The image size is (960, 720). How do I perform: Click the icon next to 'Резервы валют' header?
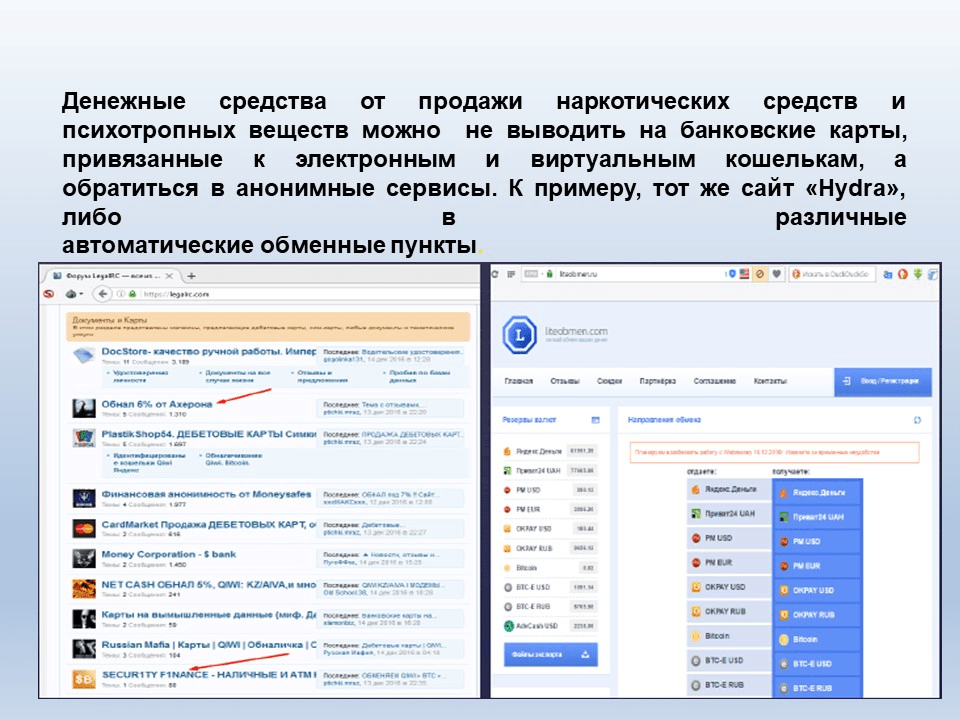tap(595, 420)
